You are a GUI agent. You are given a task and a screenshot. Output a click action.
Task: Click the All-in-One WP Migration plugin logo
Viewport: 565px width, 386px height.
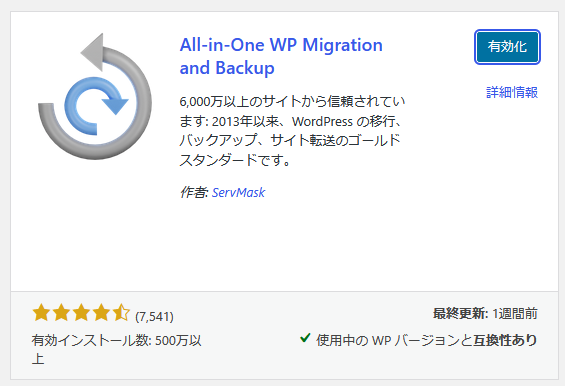[94, 96]
